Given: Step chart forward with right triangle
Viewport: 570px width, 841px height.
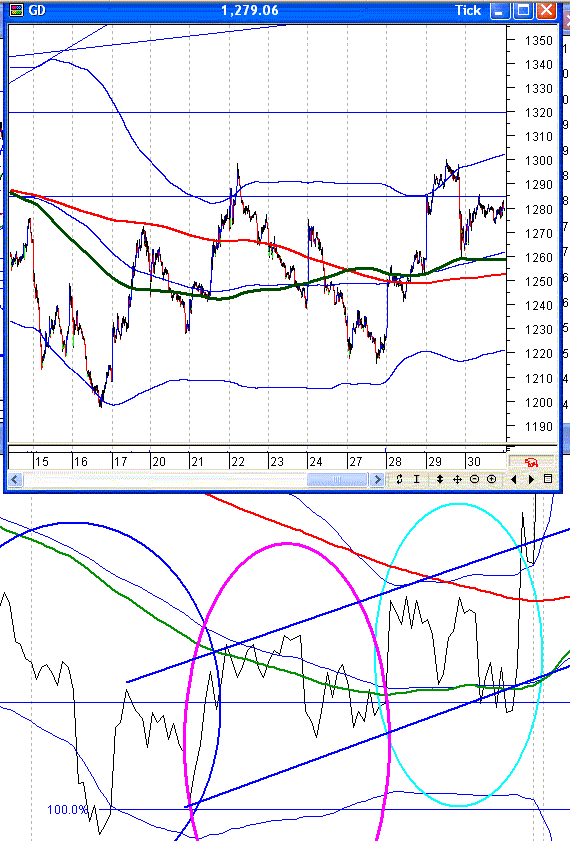Looking at the screenshot, I should click(531, 479).
